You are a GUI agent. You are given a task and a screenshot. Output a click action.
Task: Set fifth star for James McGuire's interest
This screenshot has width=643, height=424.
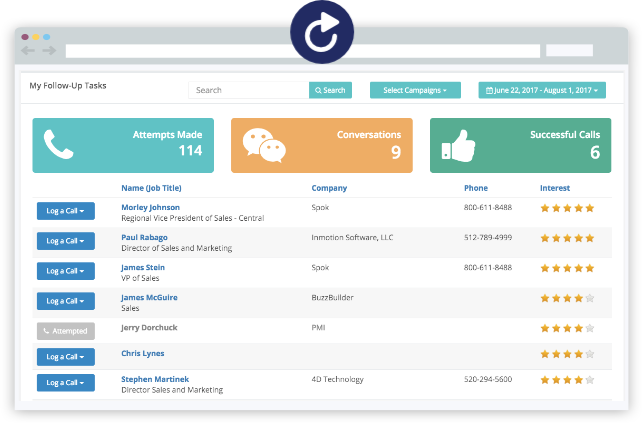pyautogui.click(x=590, y=298)
